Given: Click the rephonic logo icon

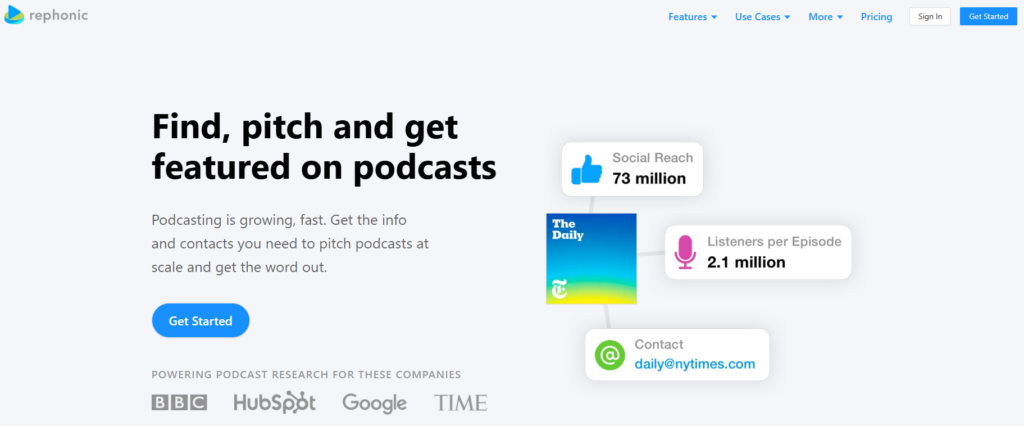Looking at the screenshot, I should (14, 16).
